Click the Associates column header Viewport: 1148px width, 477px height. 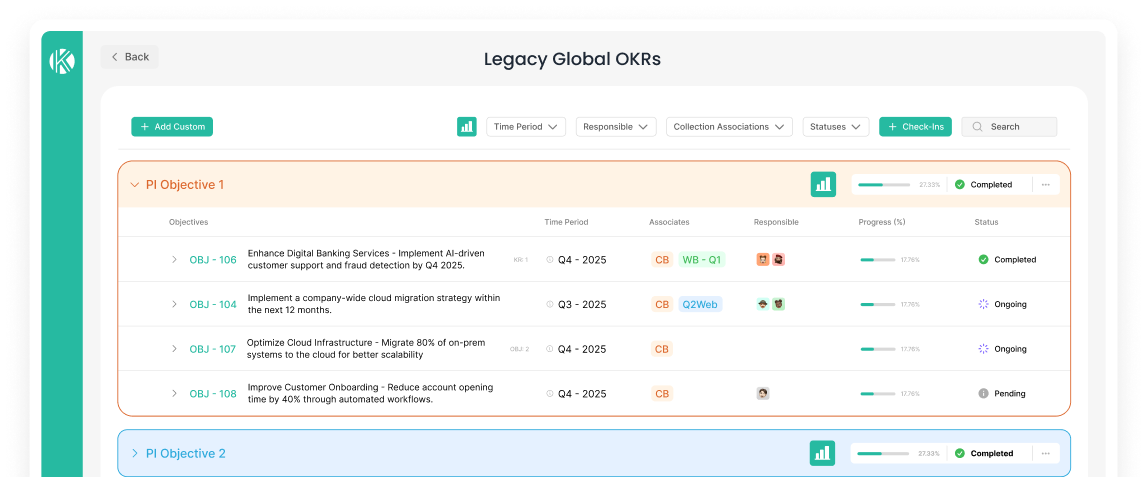click(x=669, y=222)
